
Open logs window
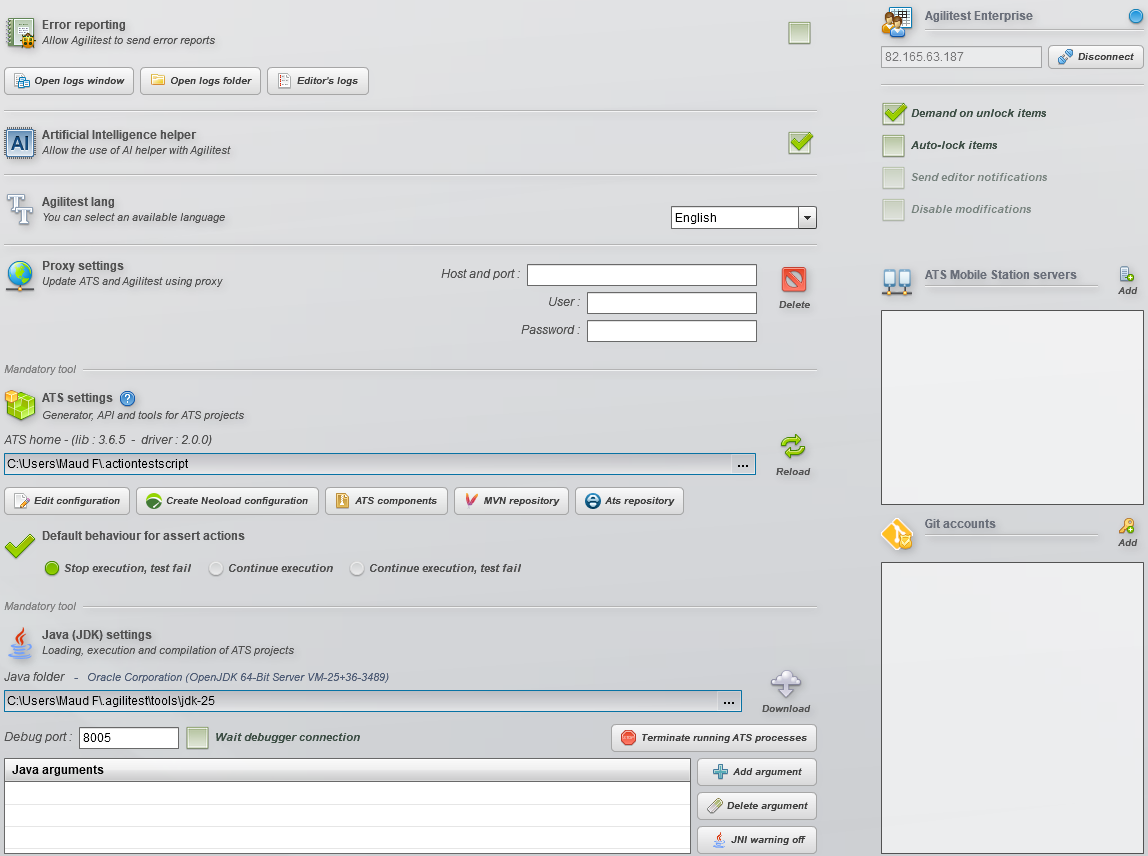70,81
